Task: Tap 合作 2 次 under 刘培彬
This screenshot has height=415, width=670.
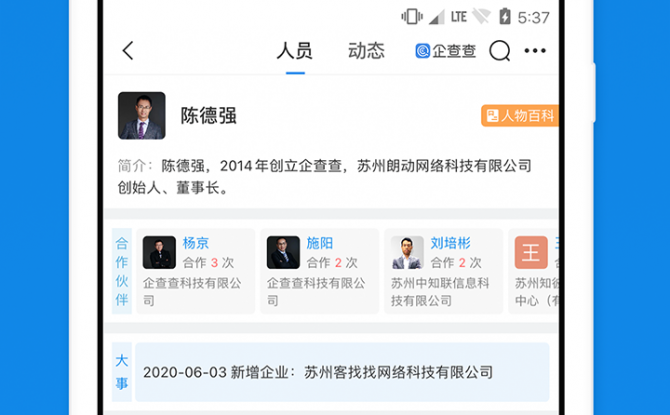Action: 456,262
